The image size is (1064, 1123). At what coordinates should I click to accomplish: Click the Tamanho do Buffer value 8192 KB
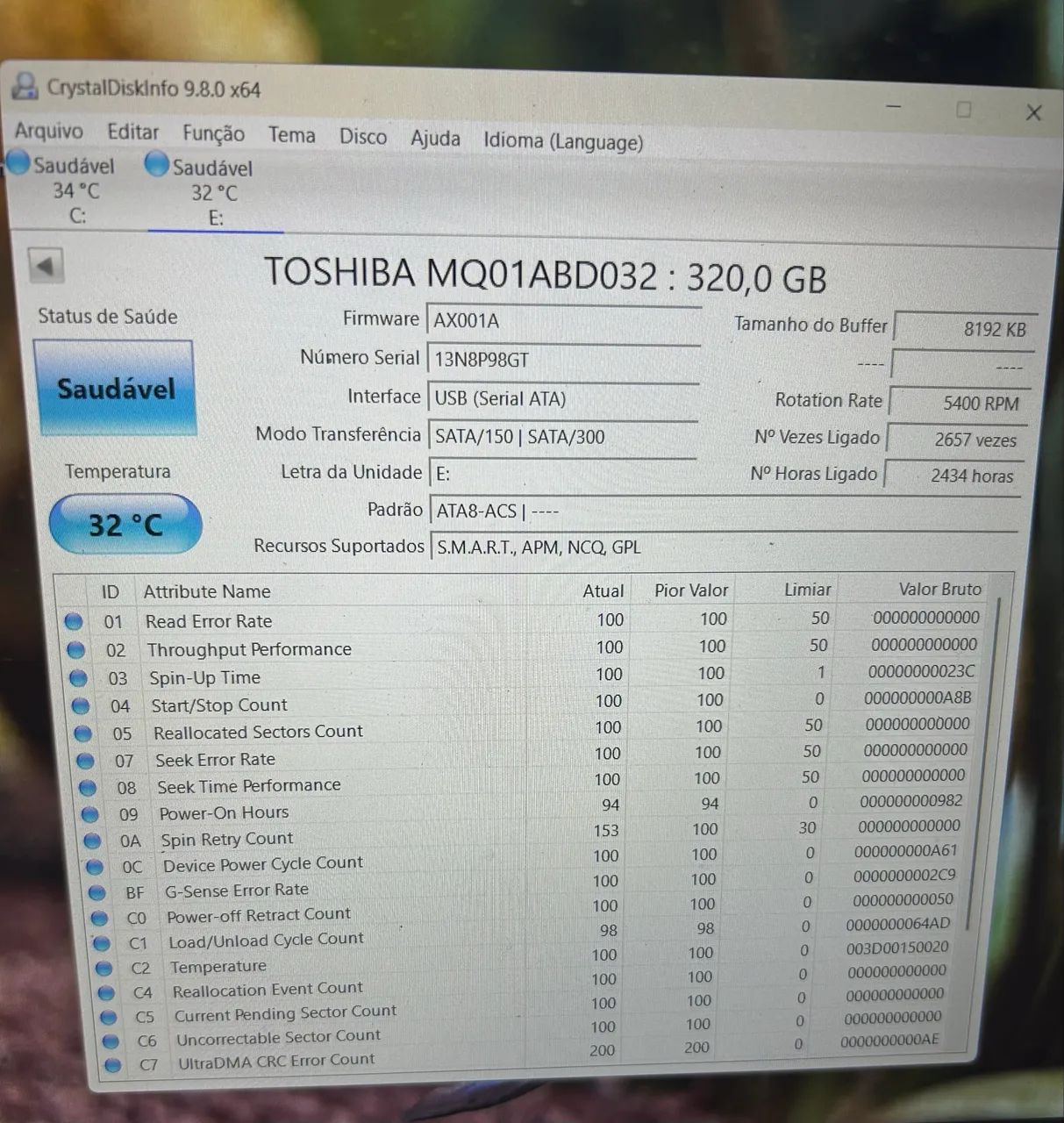(966, 329)
